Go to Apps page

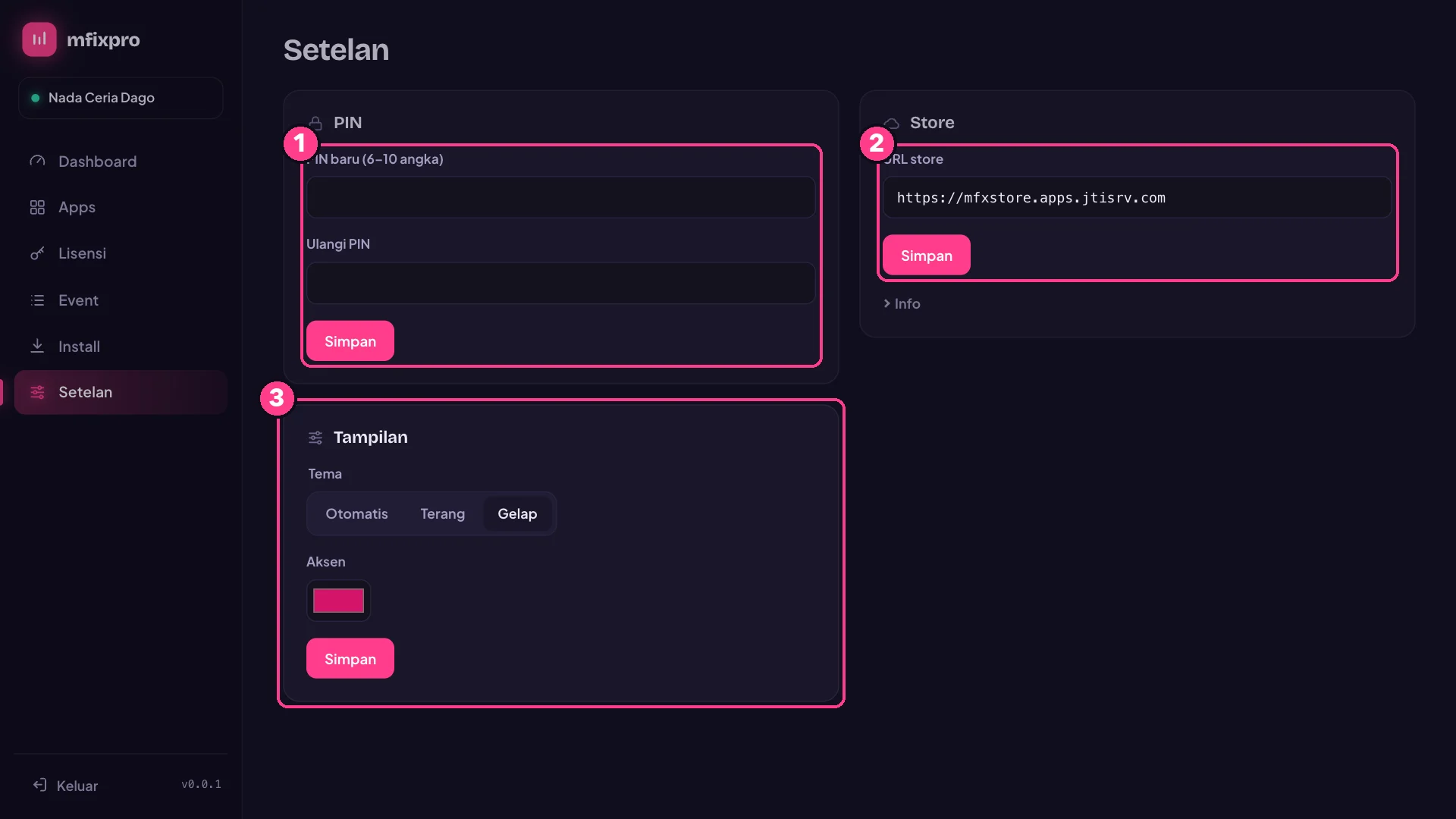pos(121,207)
